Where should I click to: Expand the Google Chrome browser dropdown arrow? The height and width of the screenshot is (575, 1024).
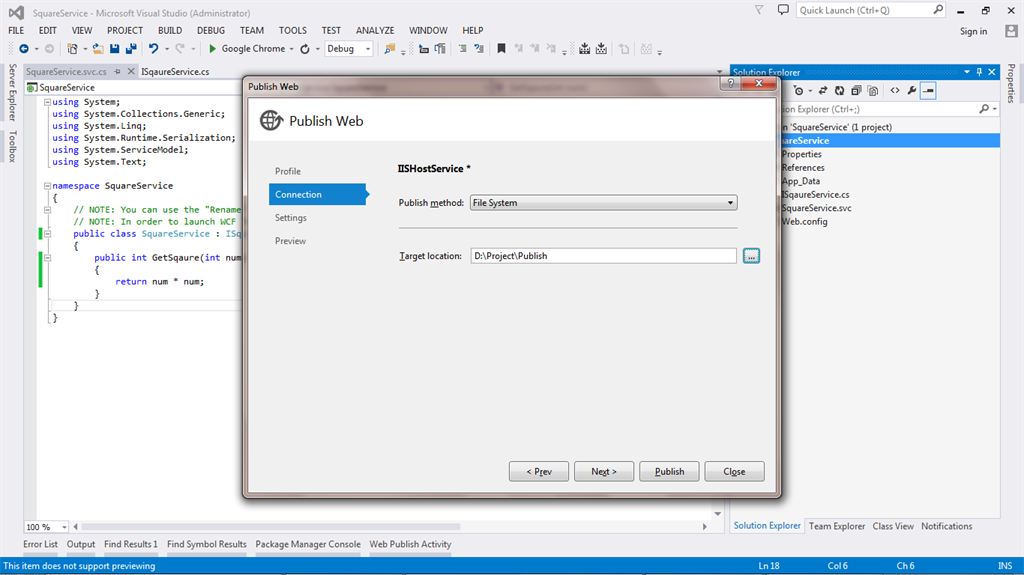tap(291, 49)
